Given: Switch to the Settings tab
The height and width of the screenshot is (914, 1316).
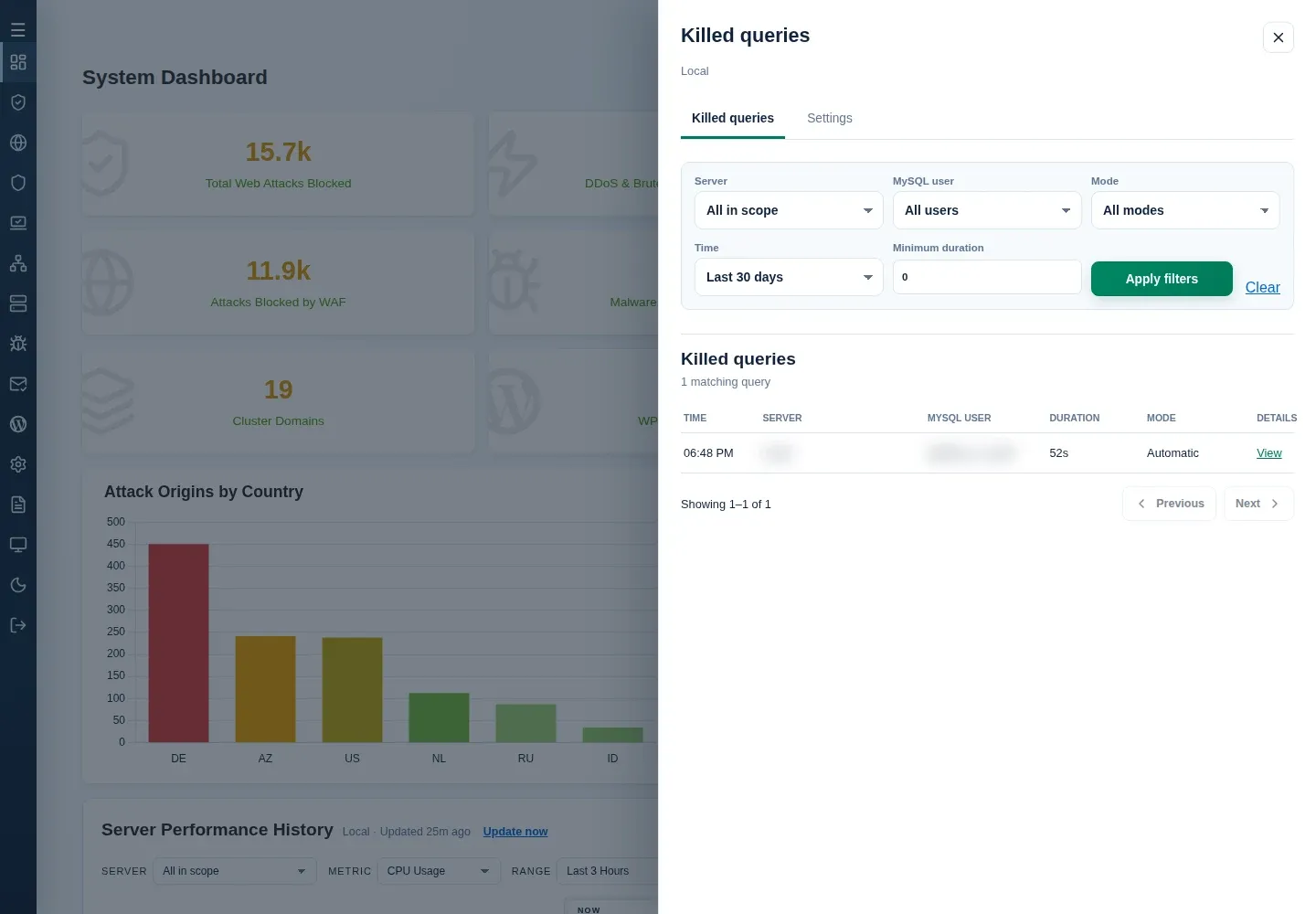Looking at the screenshot, I should tap(830, 119).
